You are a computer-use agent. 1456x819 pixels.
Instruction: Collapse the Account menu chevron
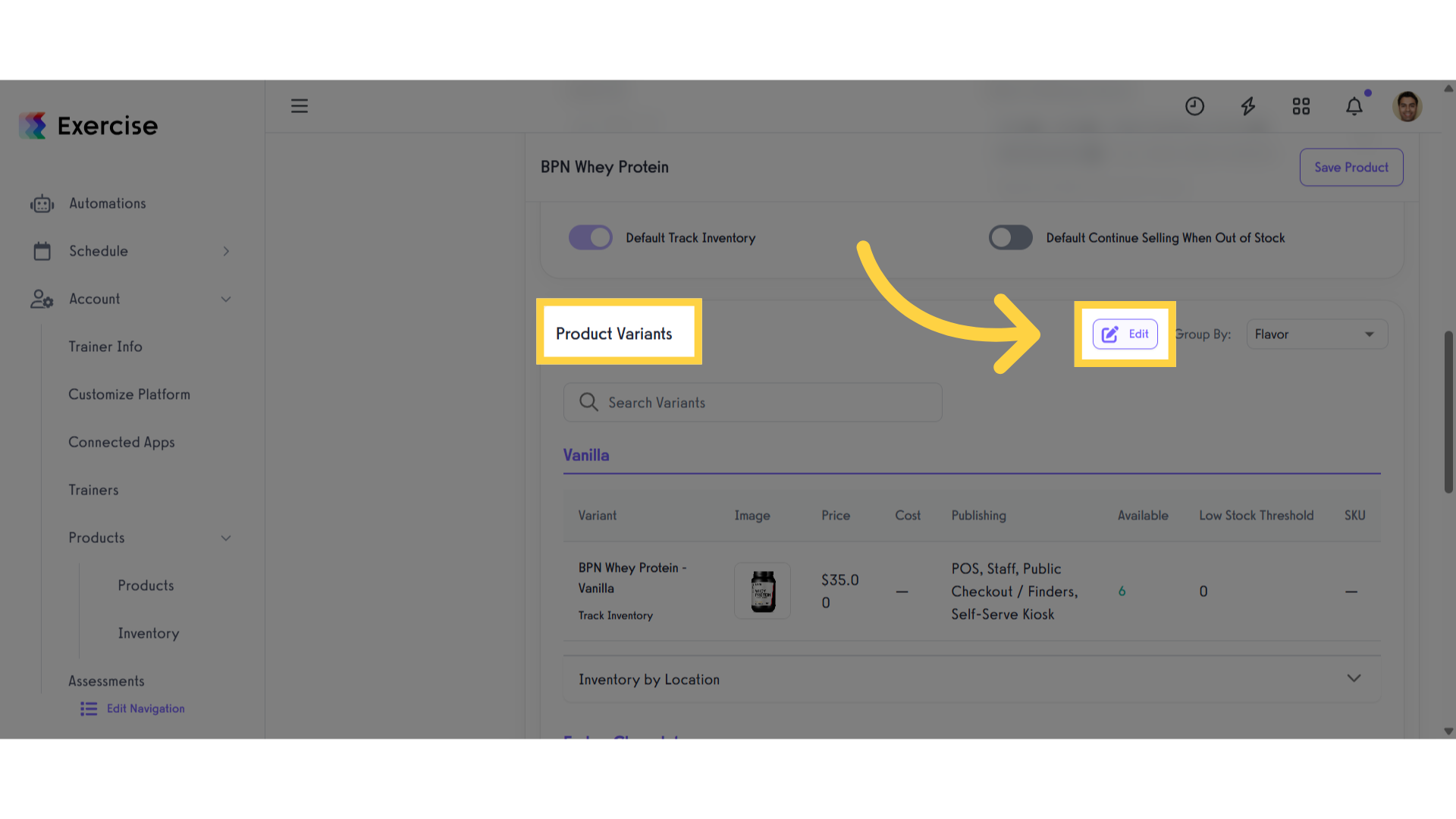pos(226,299)
